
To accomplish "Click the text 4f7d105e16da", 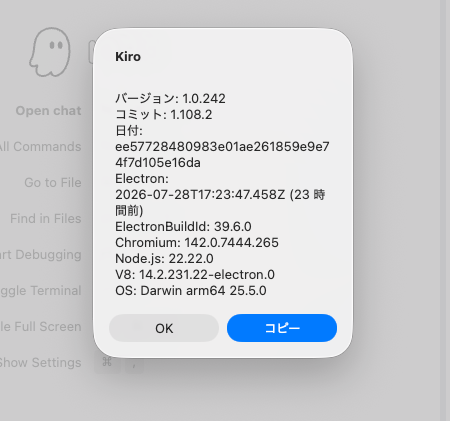I will point(158,163).
